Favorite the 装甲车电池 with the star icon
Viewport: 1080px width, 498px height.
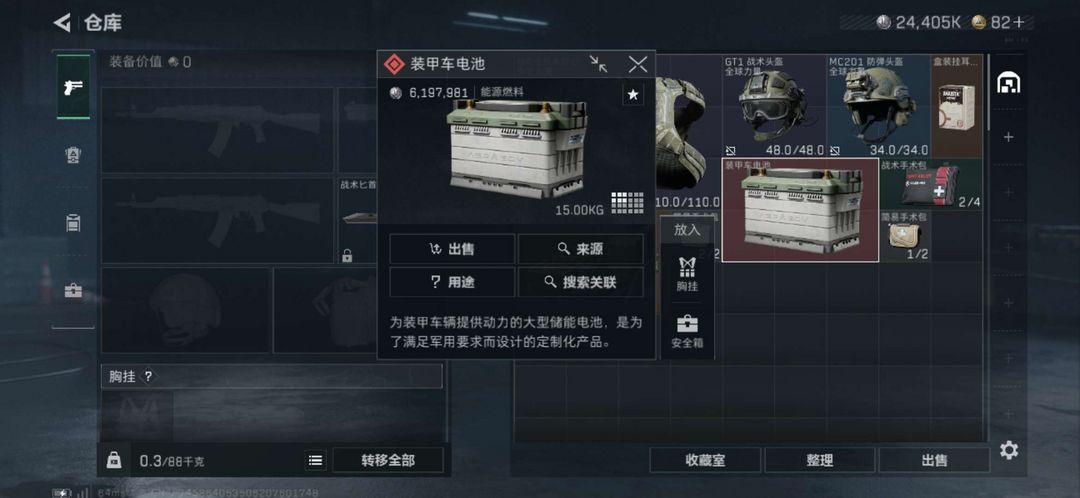(633, 94)
